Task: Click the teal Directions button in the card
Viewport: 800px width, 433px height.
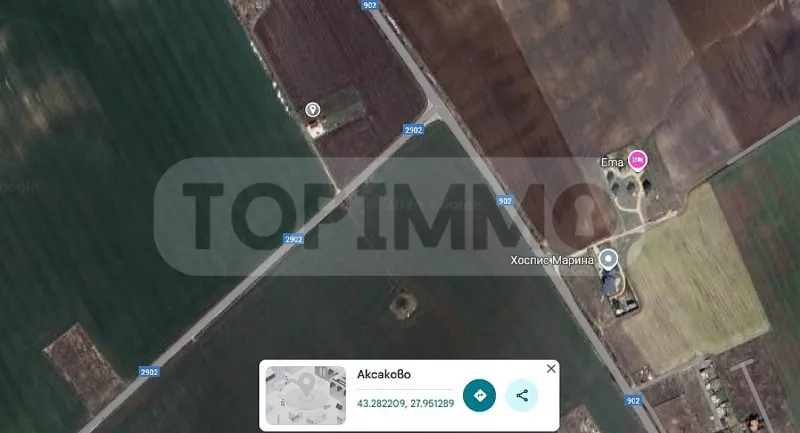Action: (x=479, y=395)
